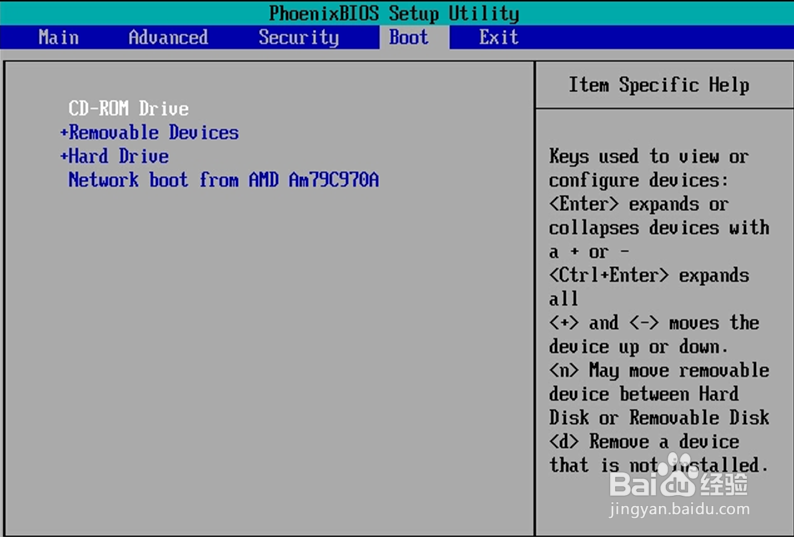Open the Main menu tab

click(x=59, y=37)
